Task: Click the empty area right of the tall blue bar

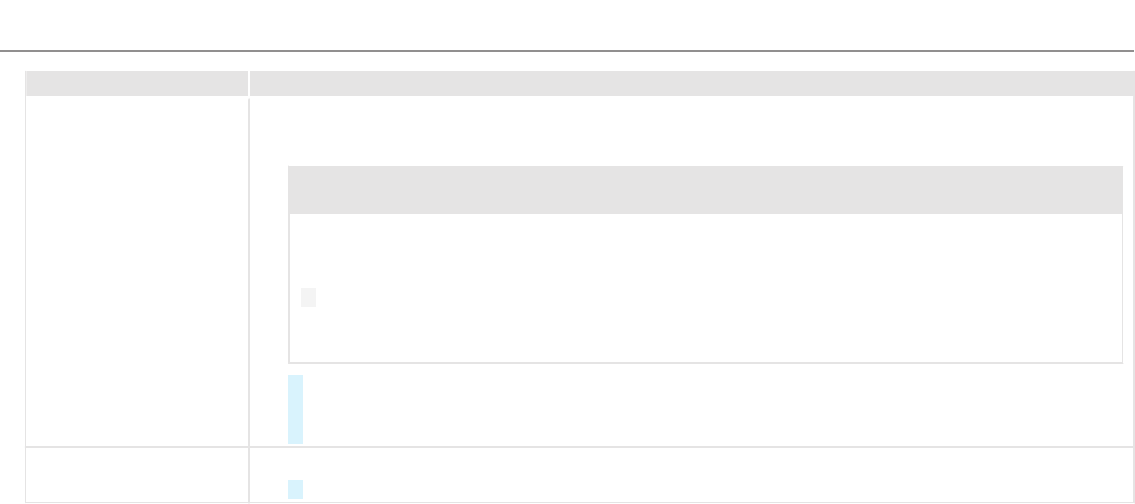Action: [x=700, y=409]
